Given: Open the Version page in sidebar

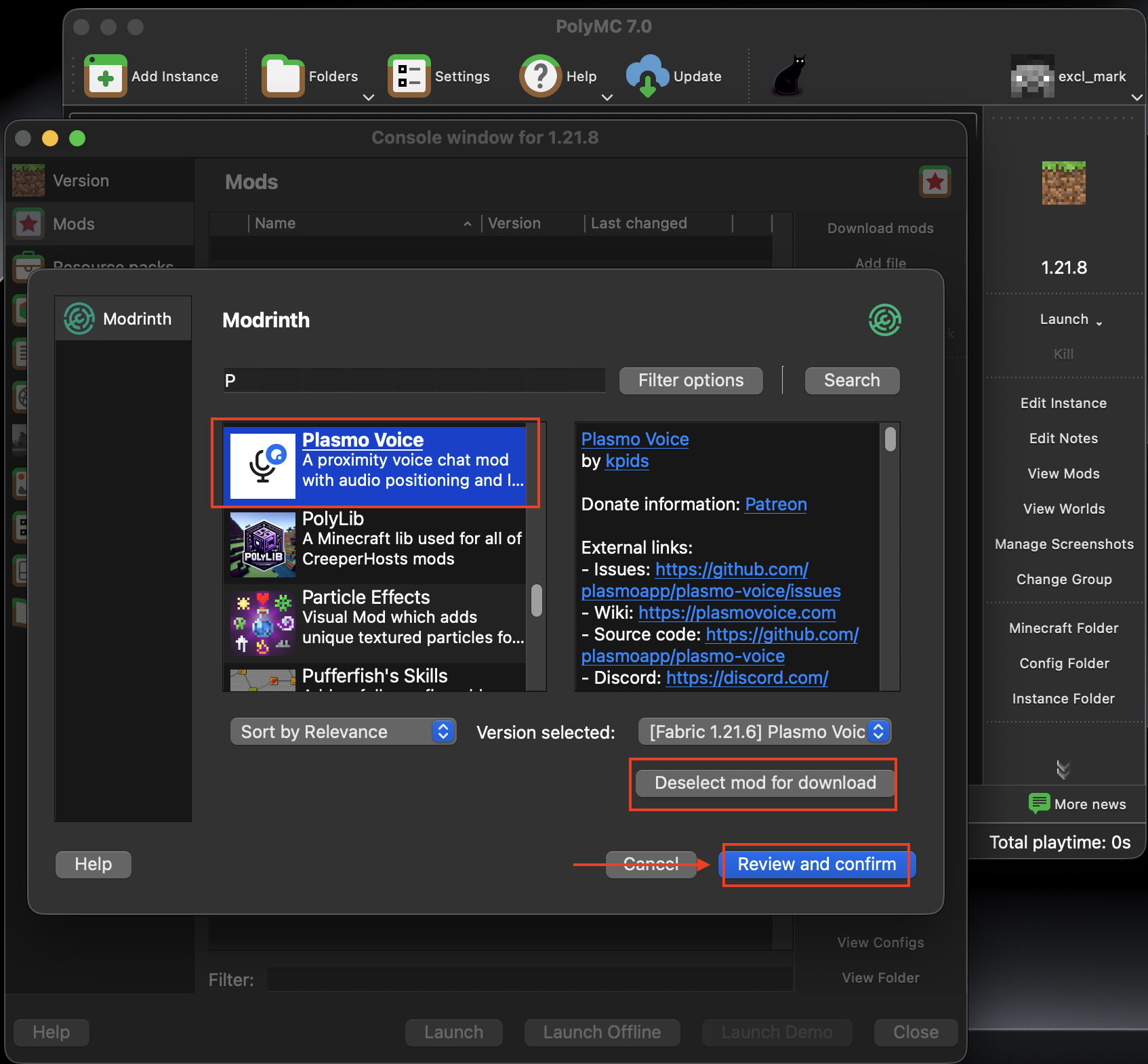Looking at the screenshot, I should 81,181.
